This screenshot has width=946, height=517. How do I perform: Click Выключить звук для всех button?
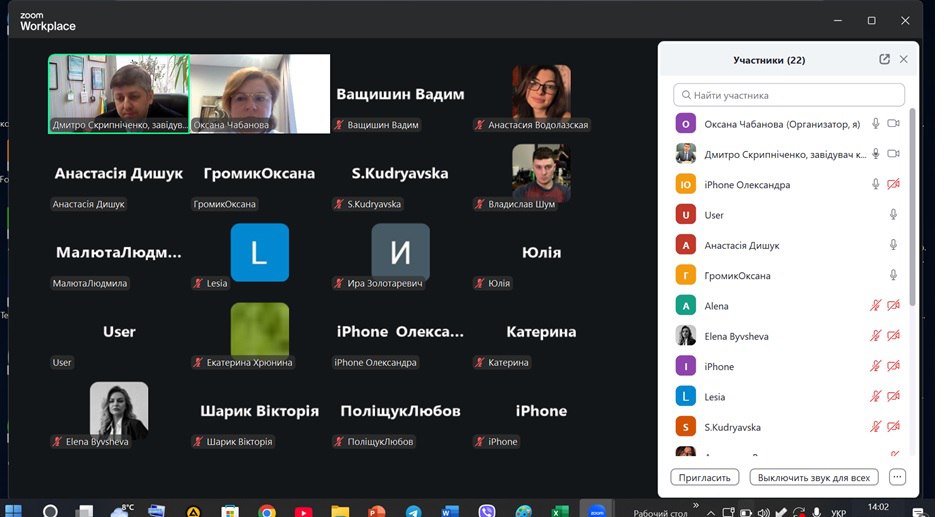tap(814, 477)
